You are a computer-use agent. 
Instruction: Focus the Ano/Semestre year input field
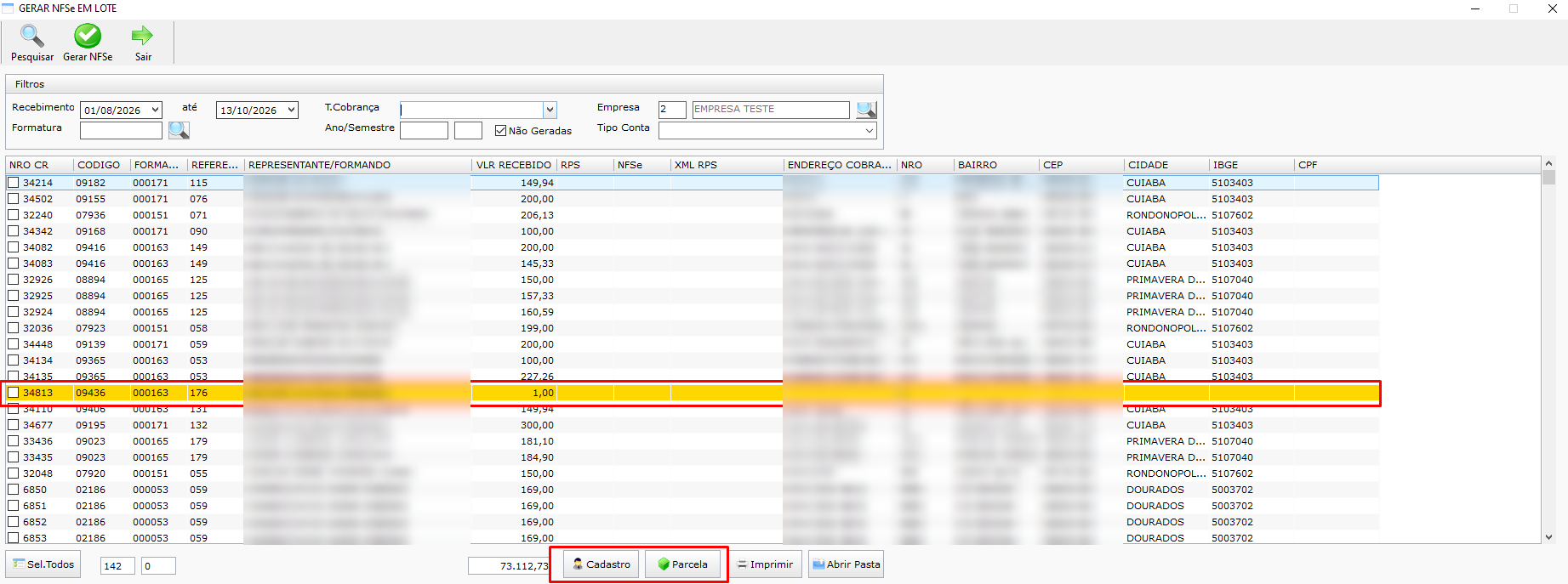424,130
